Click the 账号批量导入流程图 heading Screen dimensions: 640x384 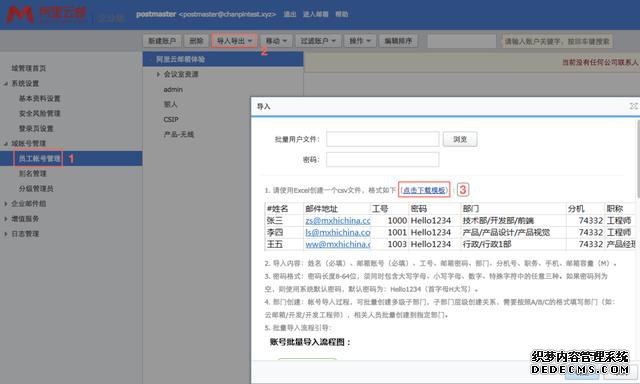pos(310,342)
